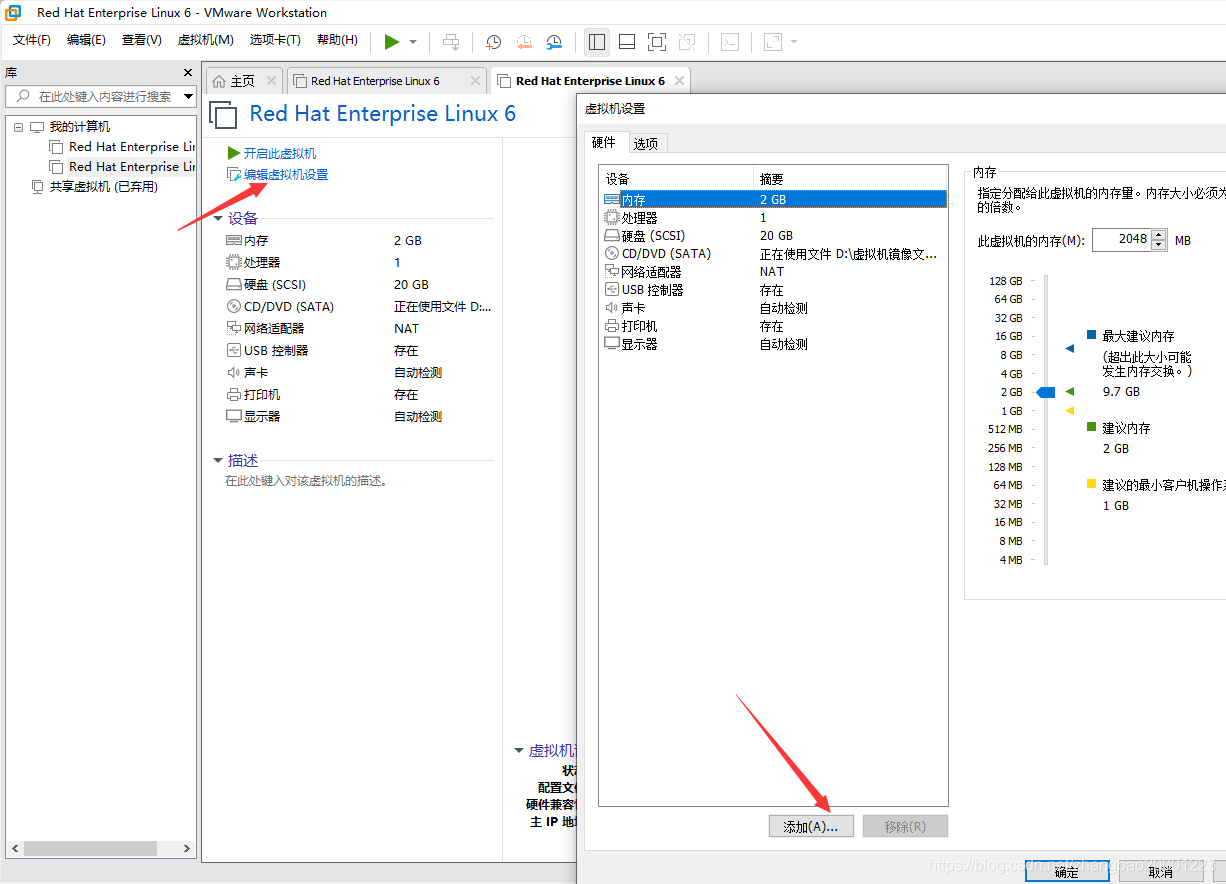Click the send Ctrl+Alt+Del toolbar icon

451,41
